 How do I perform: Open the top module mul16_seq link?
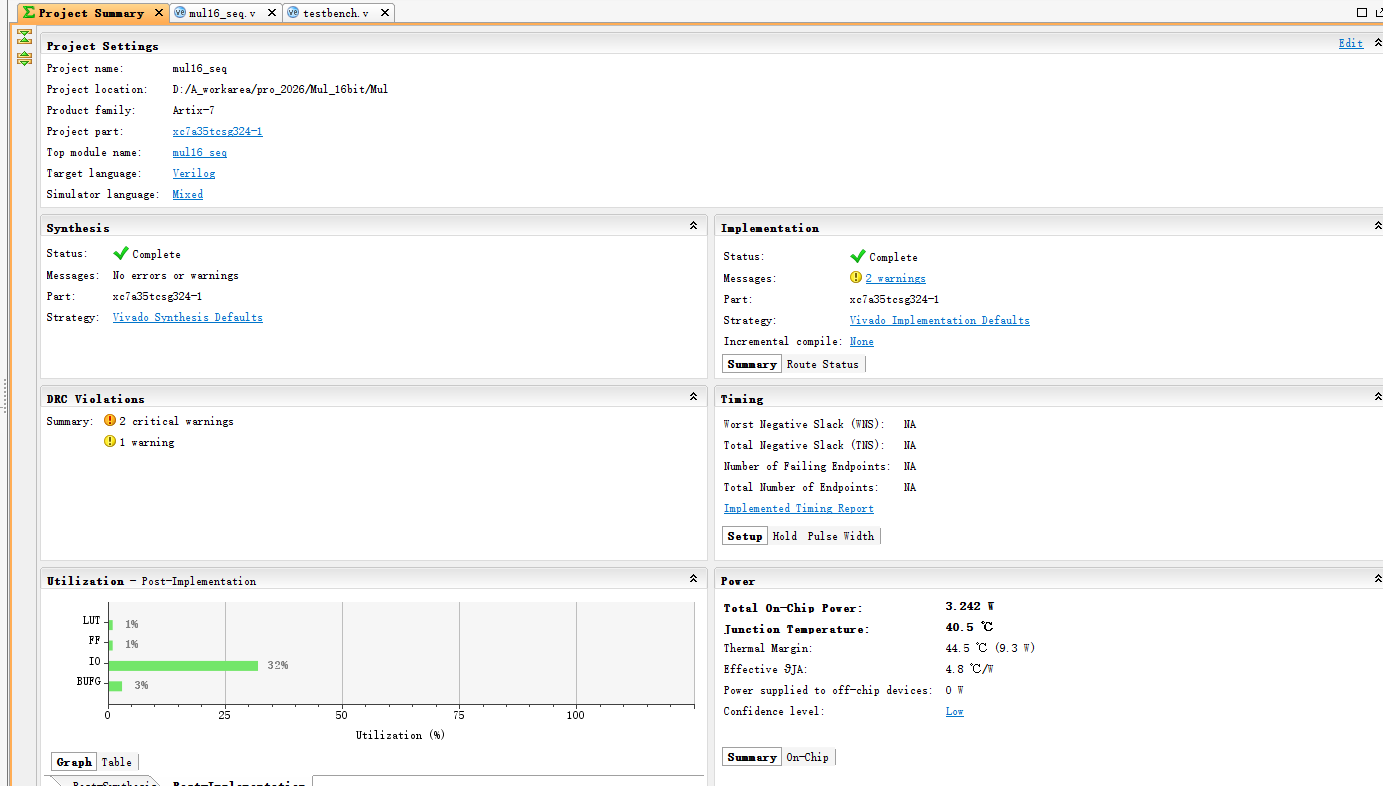[x=200, y=152]
